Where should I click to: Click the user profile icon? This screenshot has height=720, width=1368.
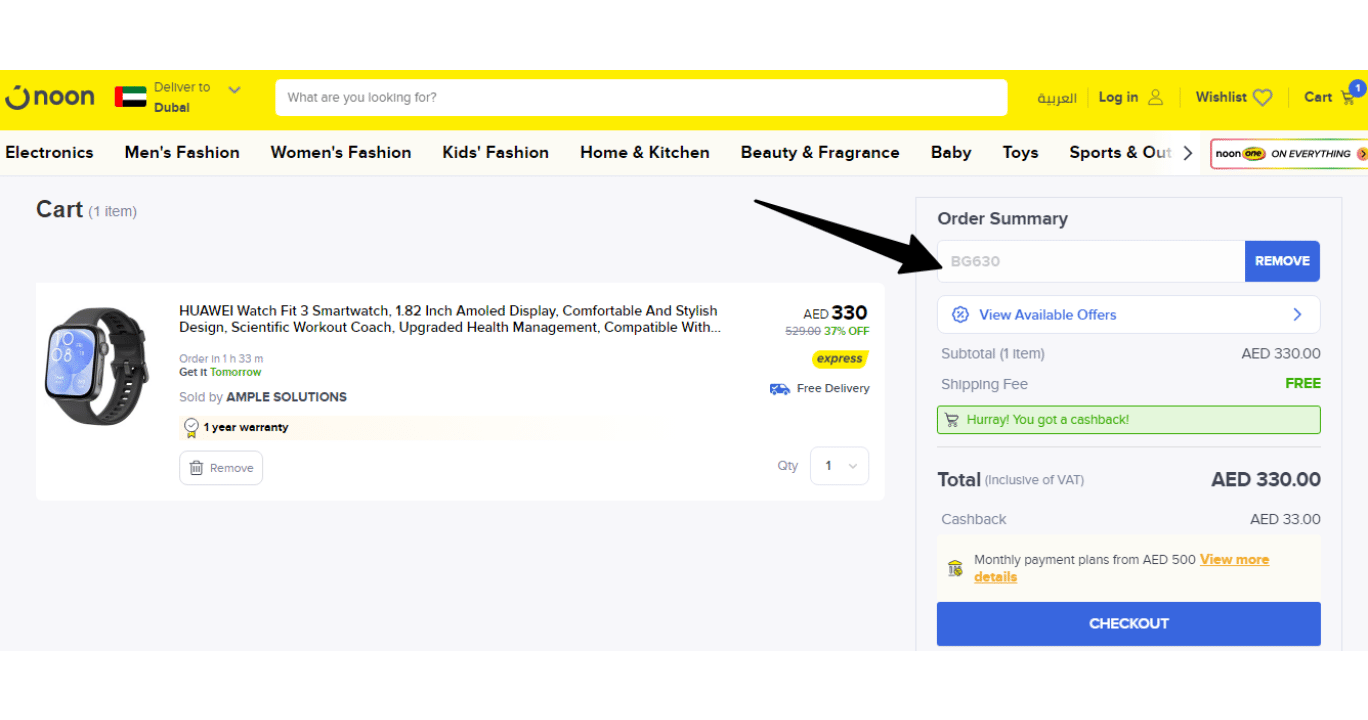(x=1155, y=97)
